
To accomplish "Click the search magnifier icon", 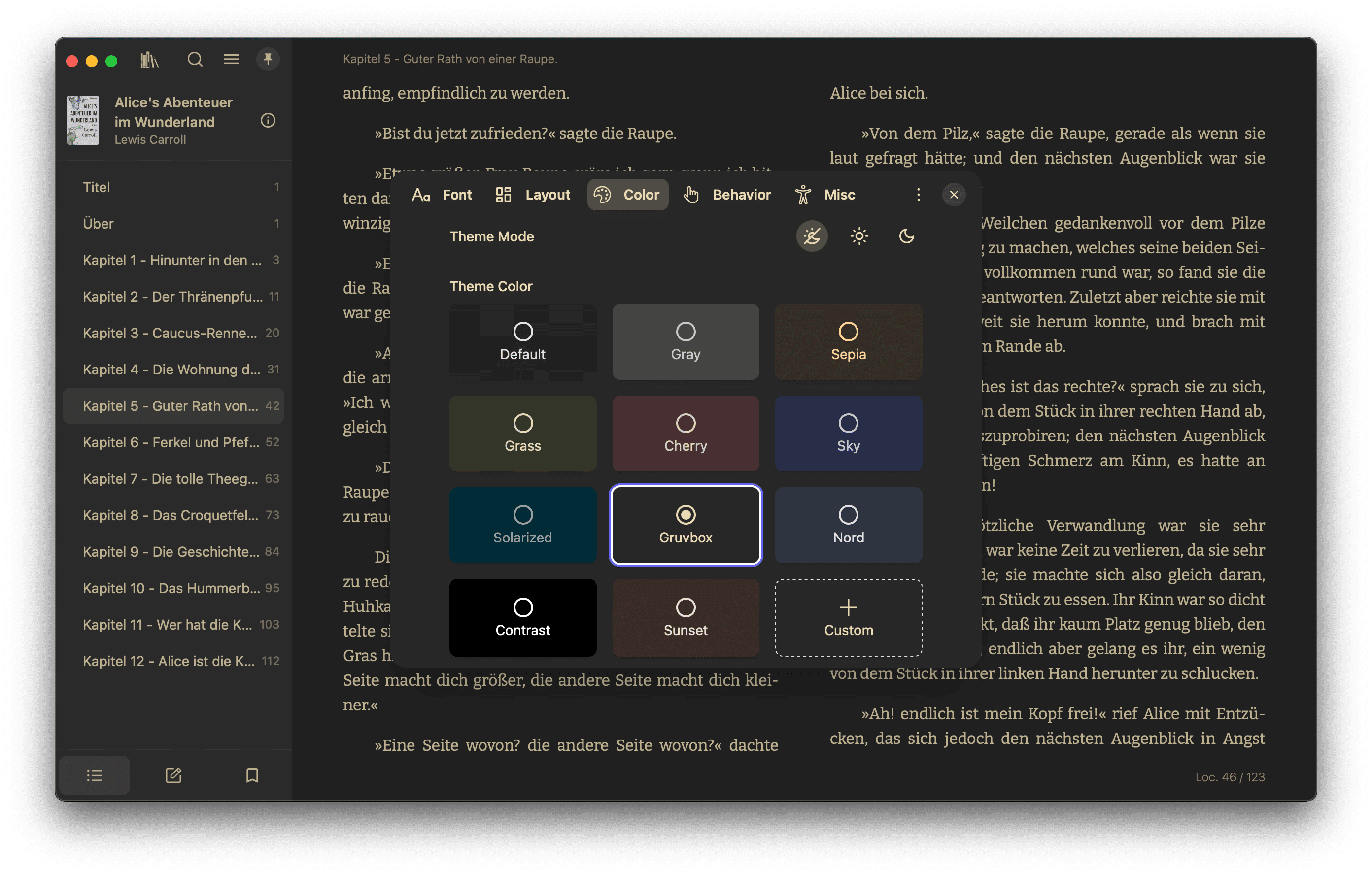I will click(195, 59).
